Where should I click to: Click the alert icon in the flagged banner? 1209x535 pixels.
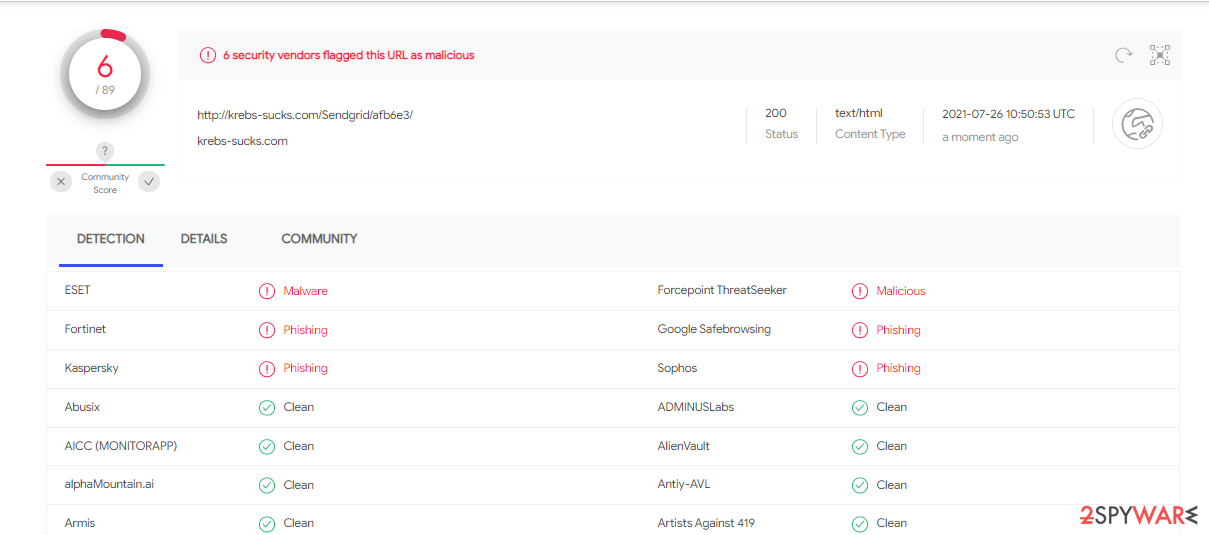point(208,55)
